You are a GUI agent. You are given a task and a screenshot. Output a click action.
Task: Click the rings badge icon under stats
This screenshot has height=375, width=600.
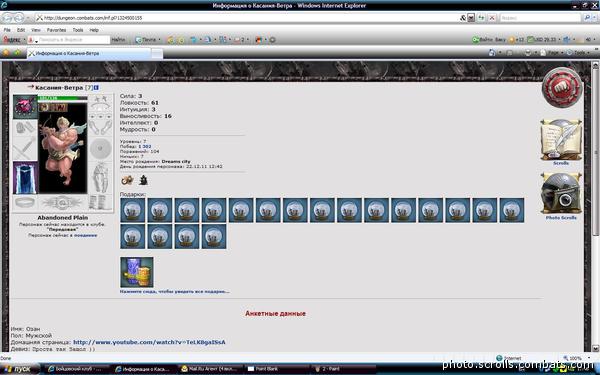127,180
